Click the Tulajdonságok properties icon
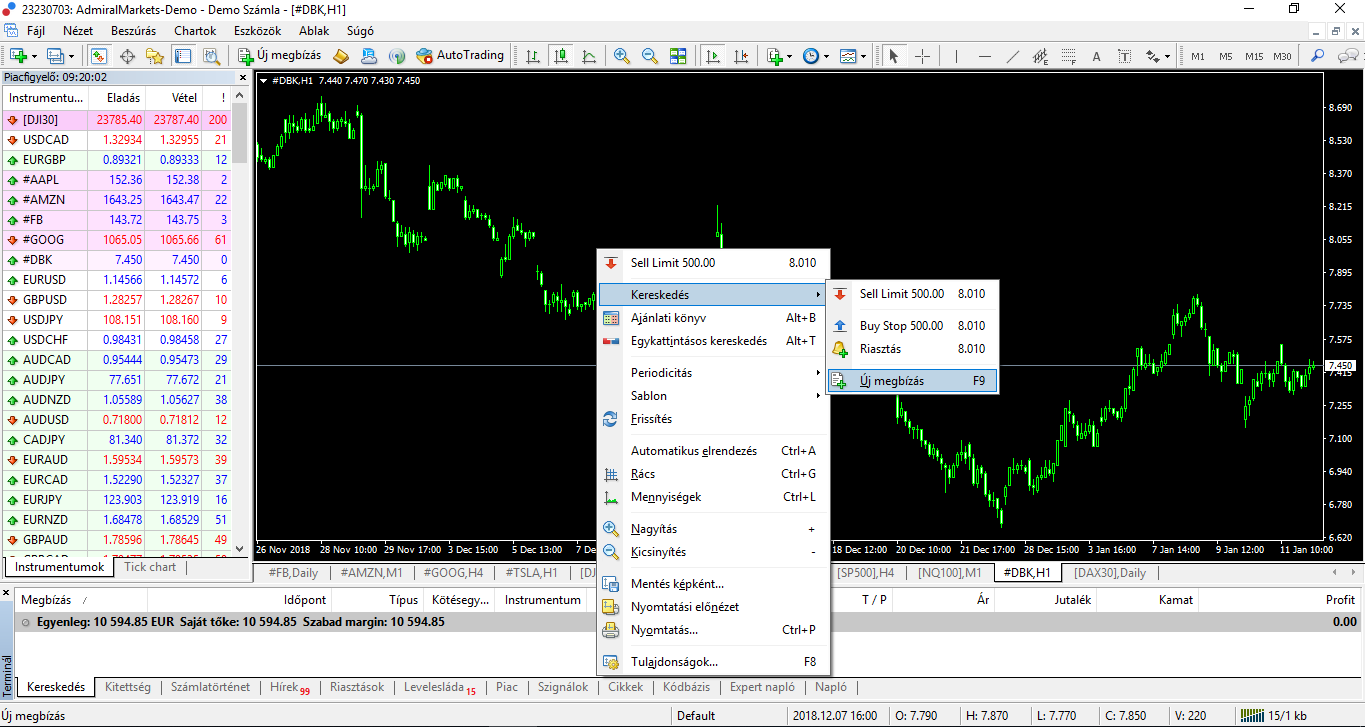Viewport: 1365px width, 727px height. 611,662
